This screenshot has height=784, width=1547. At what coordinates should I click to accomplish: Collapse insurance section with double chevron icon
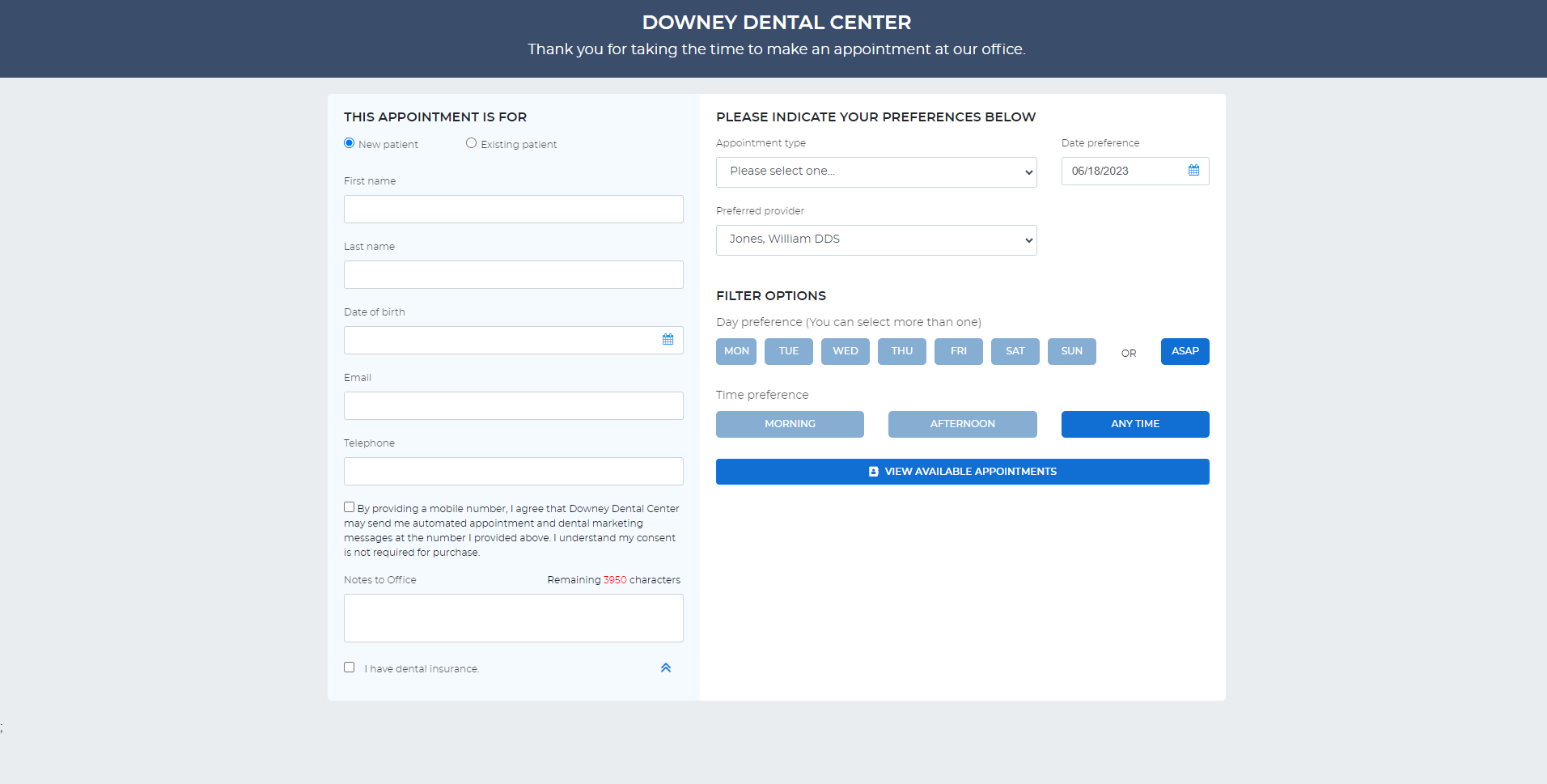(x=666, y=668)
